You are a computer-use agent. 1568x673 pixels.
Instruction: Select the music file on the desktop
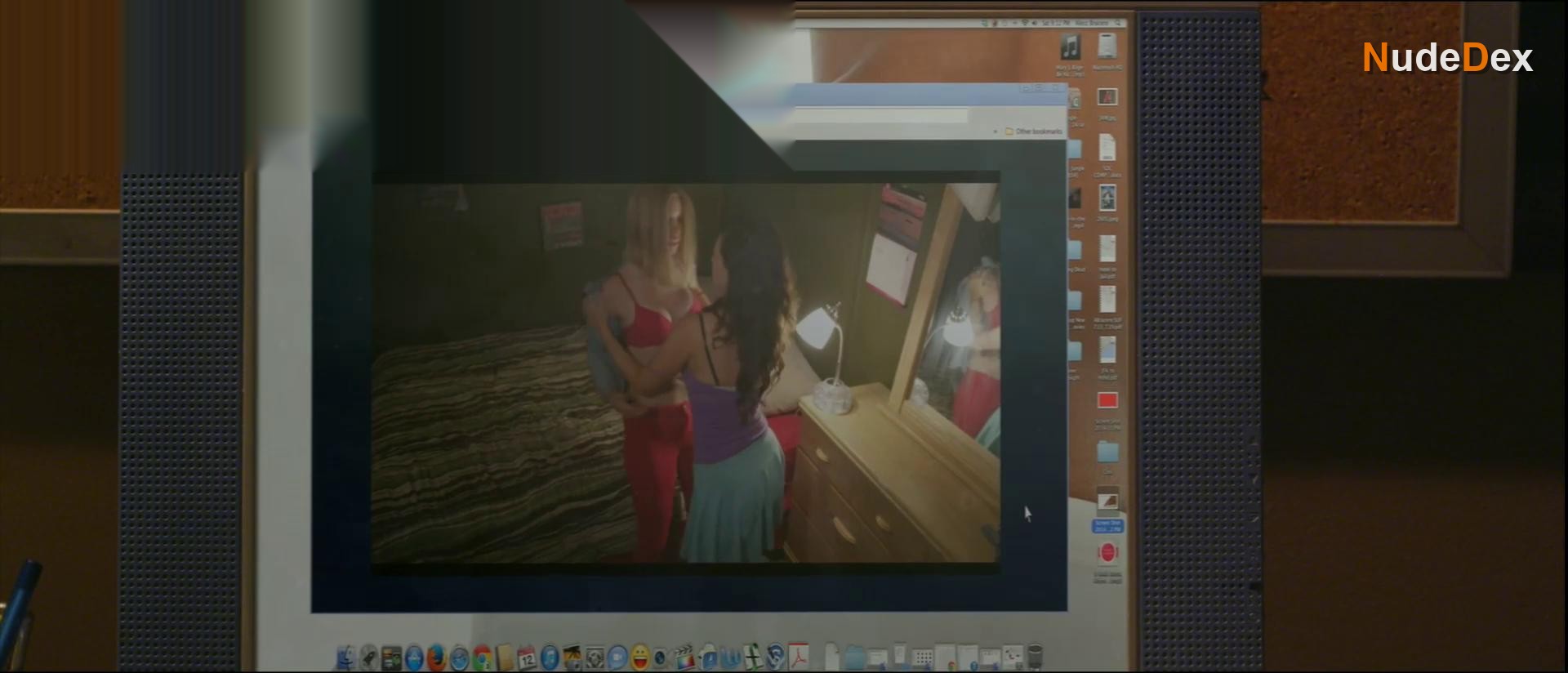(1070, 47)
